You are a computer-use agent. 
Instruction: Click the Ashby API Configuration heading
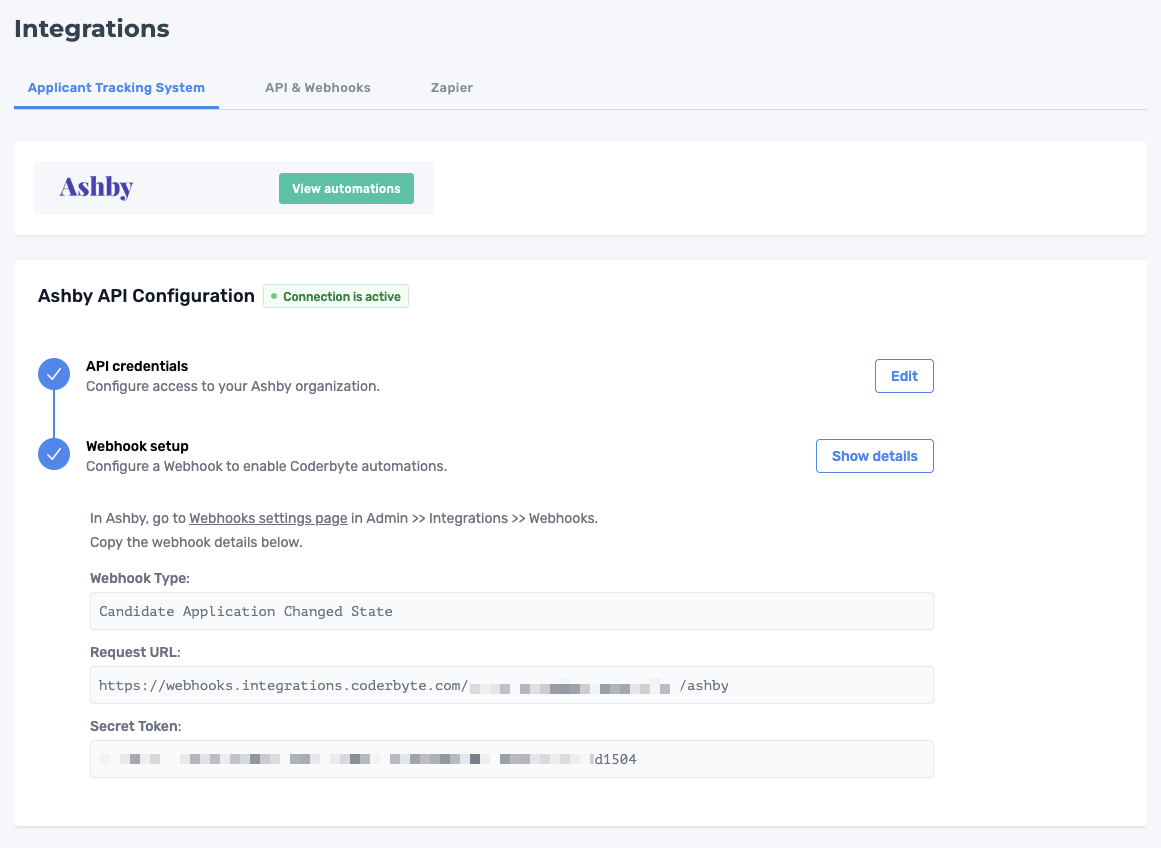tap(147, 296)
